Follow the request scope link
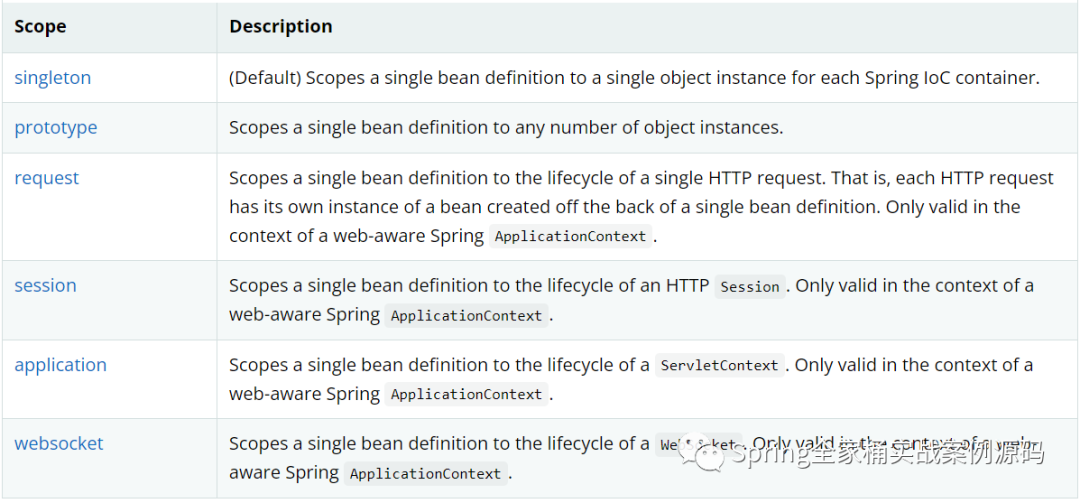The height and width of the screenshot is (503, 1080). 47,178
